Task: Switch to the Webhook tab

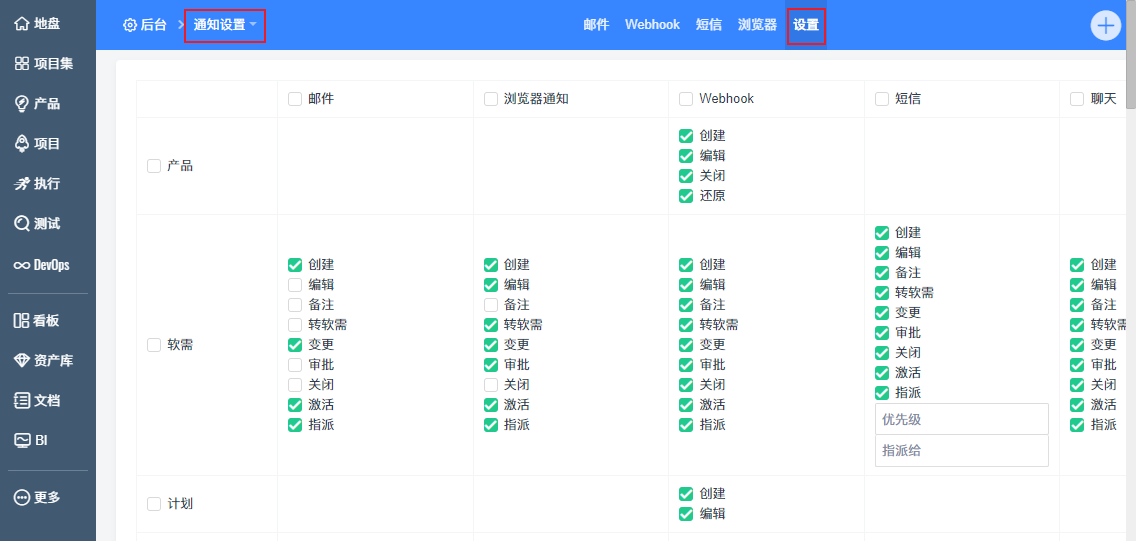Action: [652, 25]
